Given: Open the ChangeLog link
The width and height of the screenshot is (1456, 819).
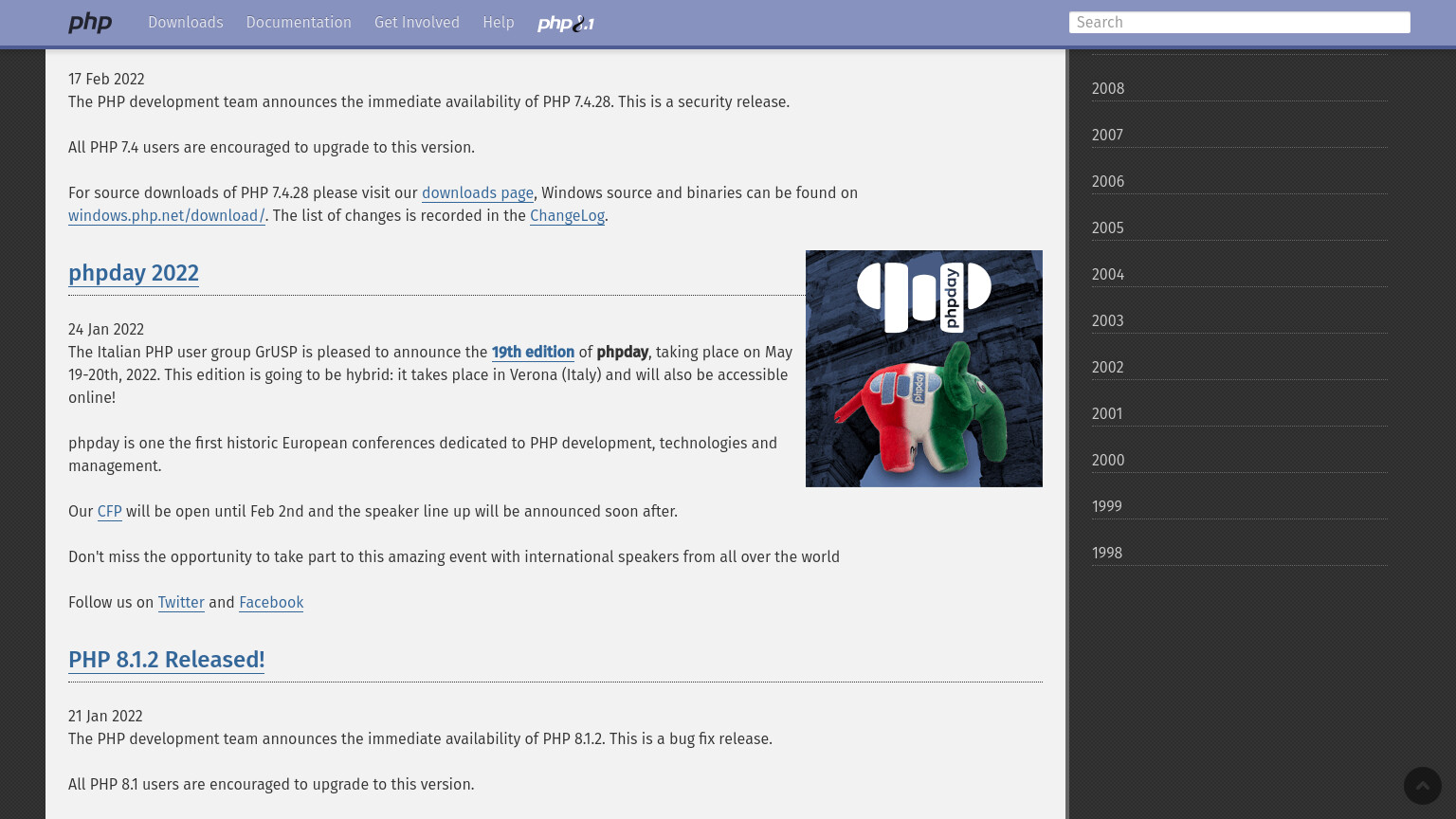Looking at the screenshot, I should (x=567, y=216).
